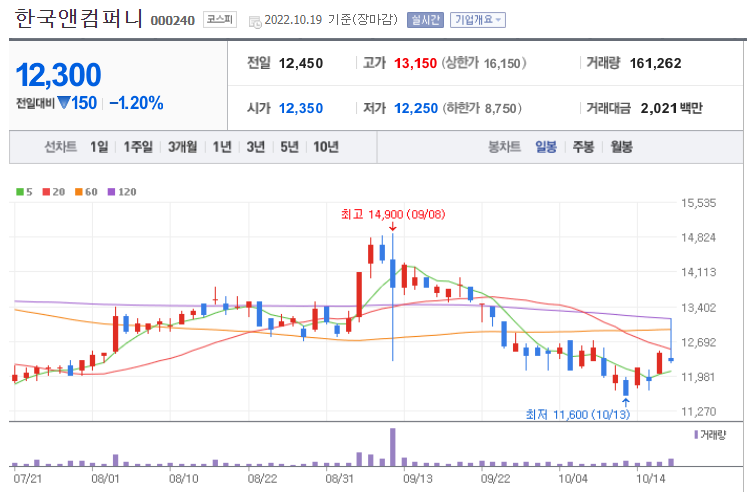Click the 12,692 price axis label
The height and width of the screenshot is (492, 747).
pos(698,342)
